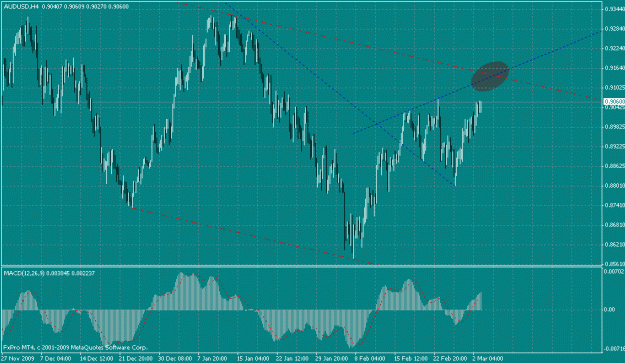Click the 0.9284 price axis value
The width and height of the screenshot is (625, 363).
click(616, 29)
